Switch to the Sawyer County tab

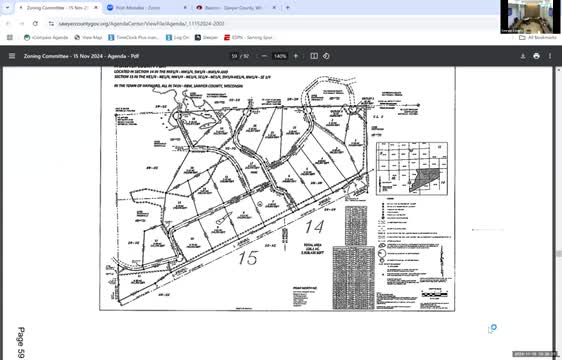(x=237, y=8)
